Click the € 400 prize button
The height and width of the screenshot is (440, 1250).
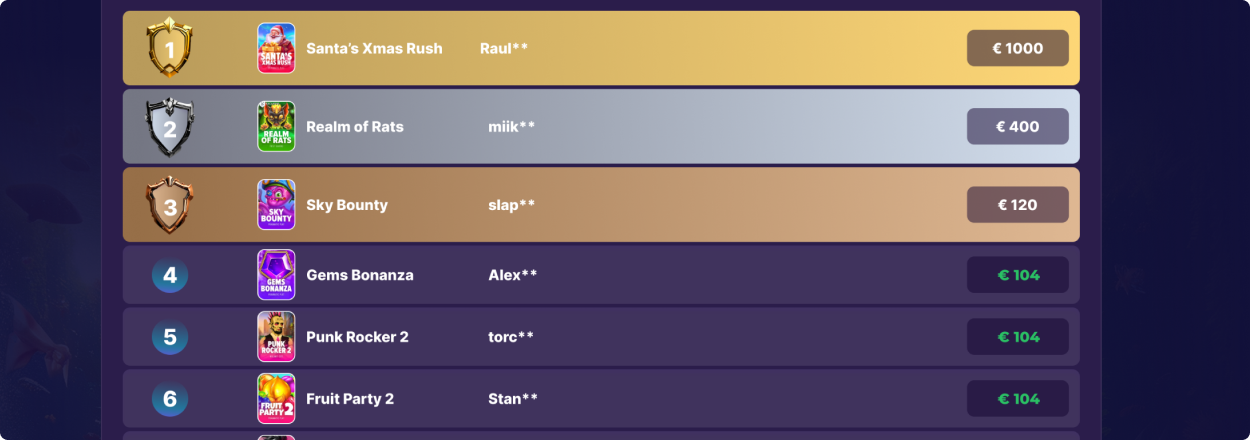1017,127
